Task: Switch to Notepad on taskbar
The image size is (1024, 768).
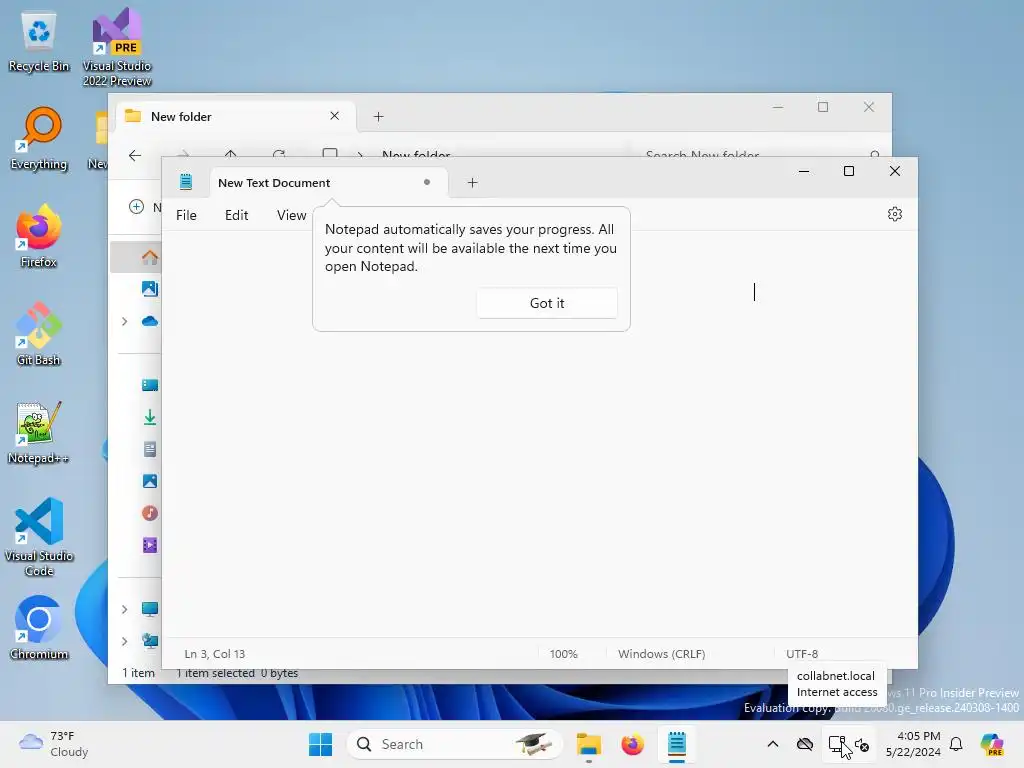Action: [x=677, y=744]
